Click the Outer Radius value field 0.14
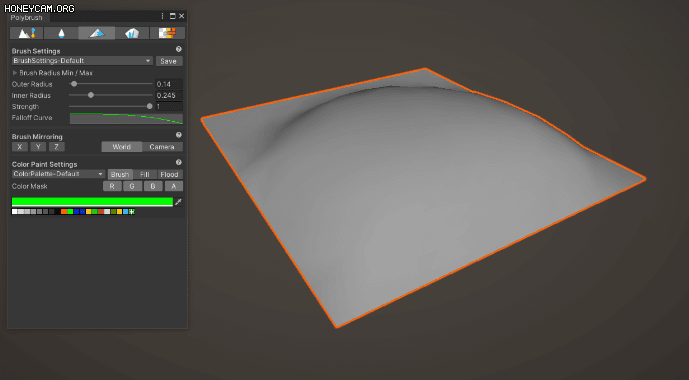689x380 pixels. click(x=169, y=84)
